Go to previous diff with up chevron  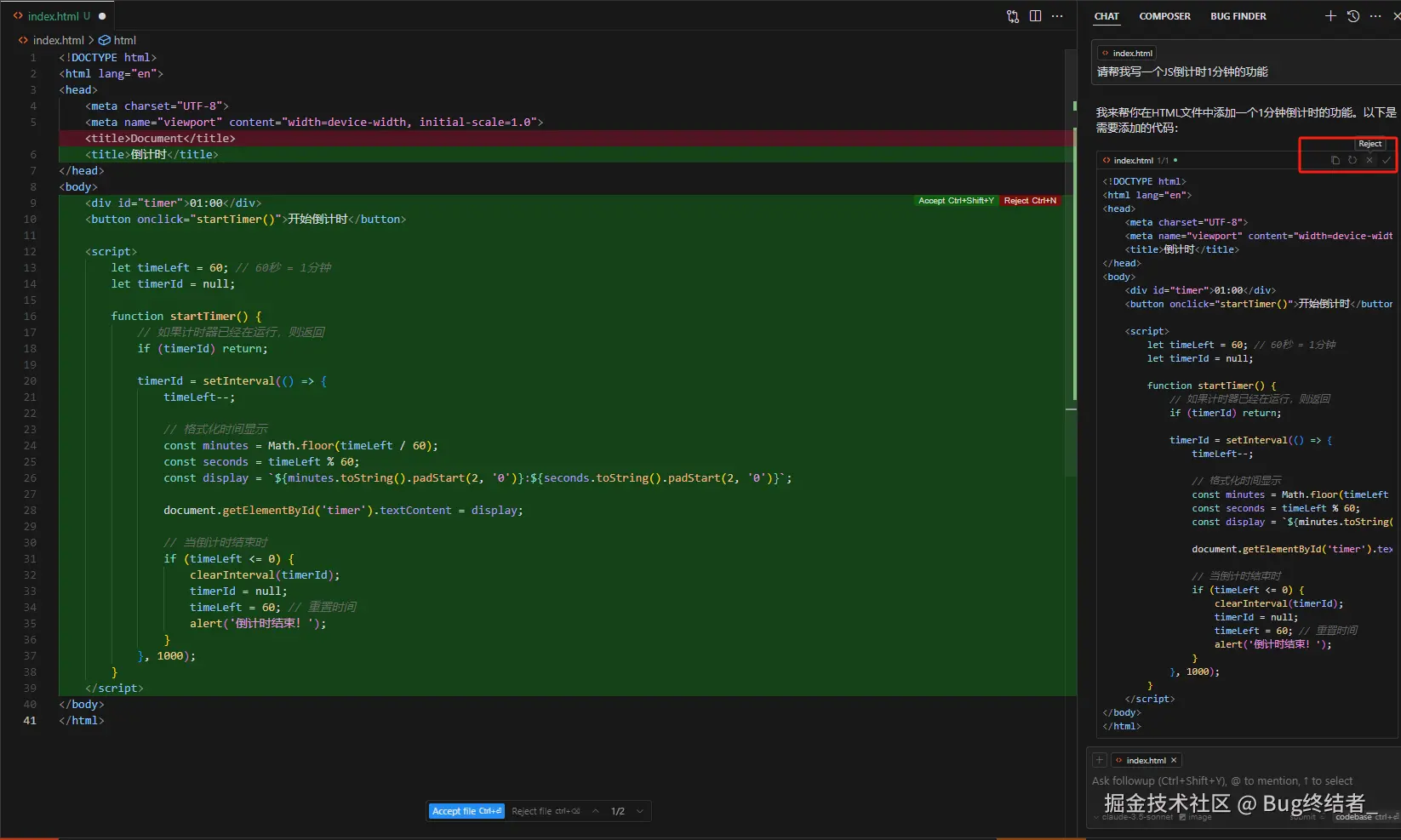point(596,811)
